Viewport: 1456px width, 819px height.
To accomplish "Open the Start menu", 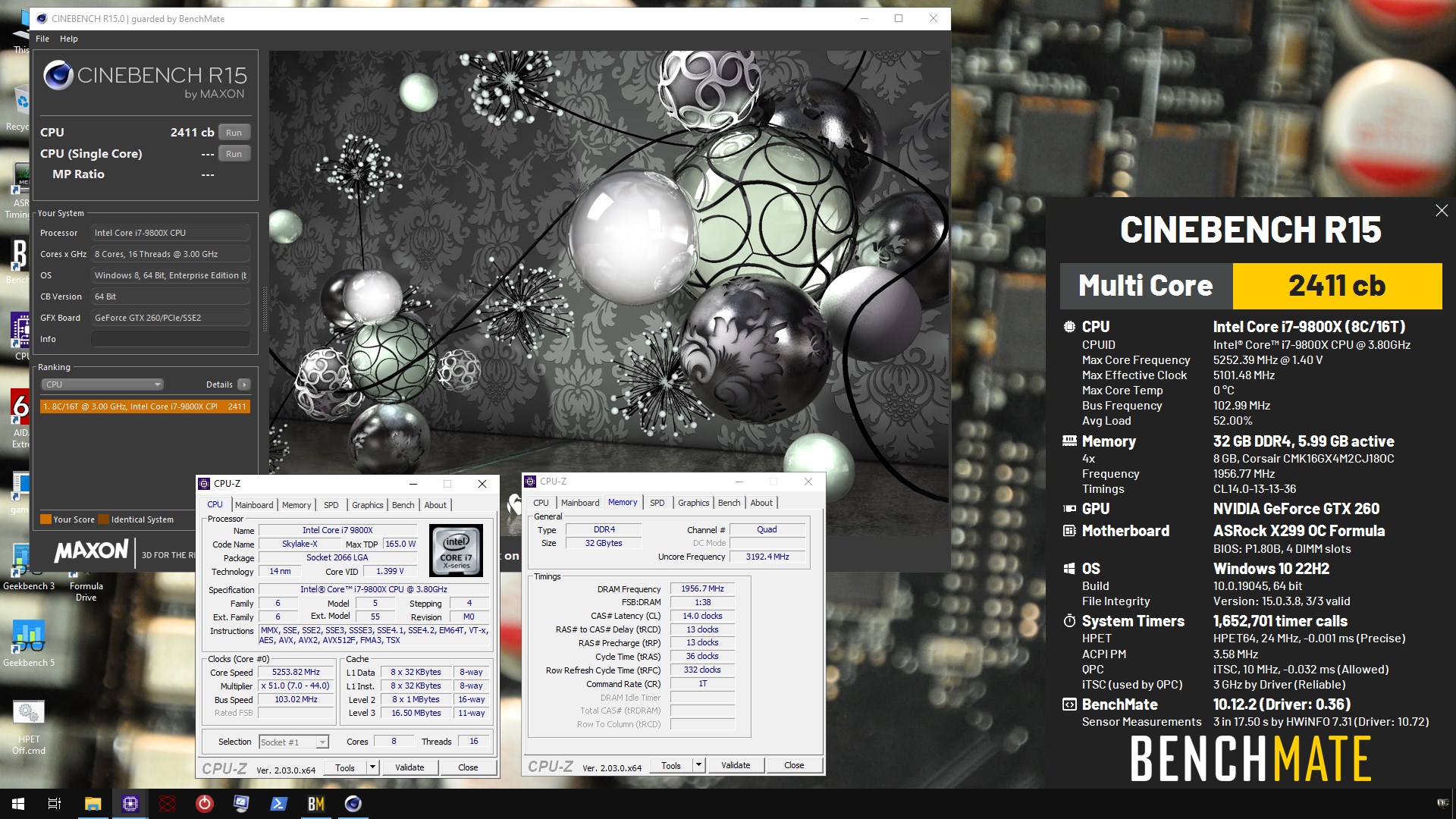I will pyautogui.click(x=18, y=804).
